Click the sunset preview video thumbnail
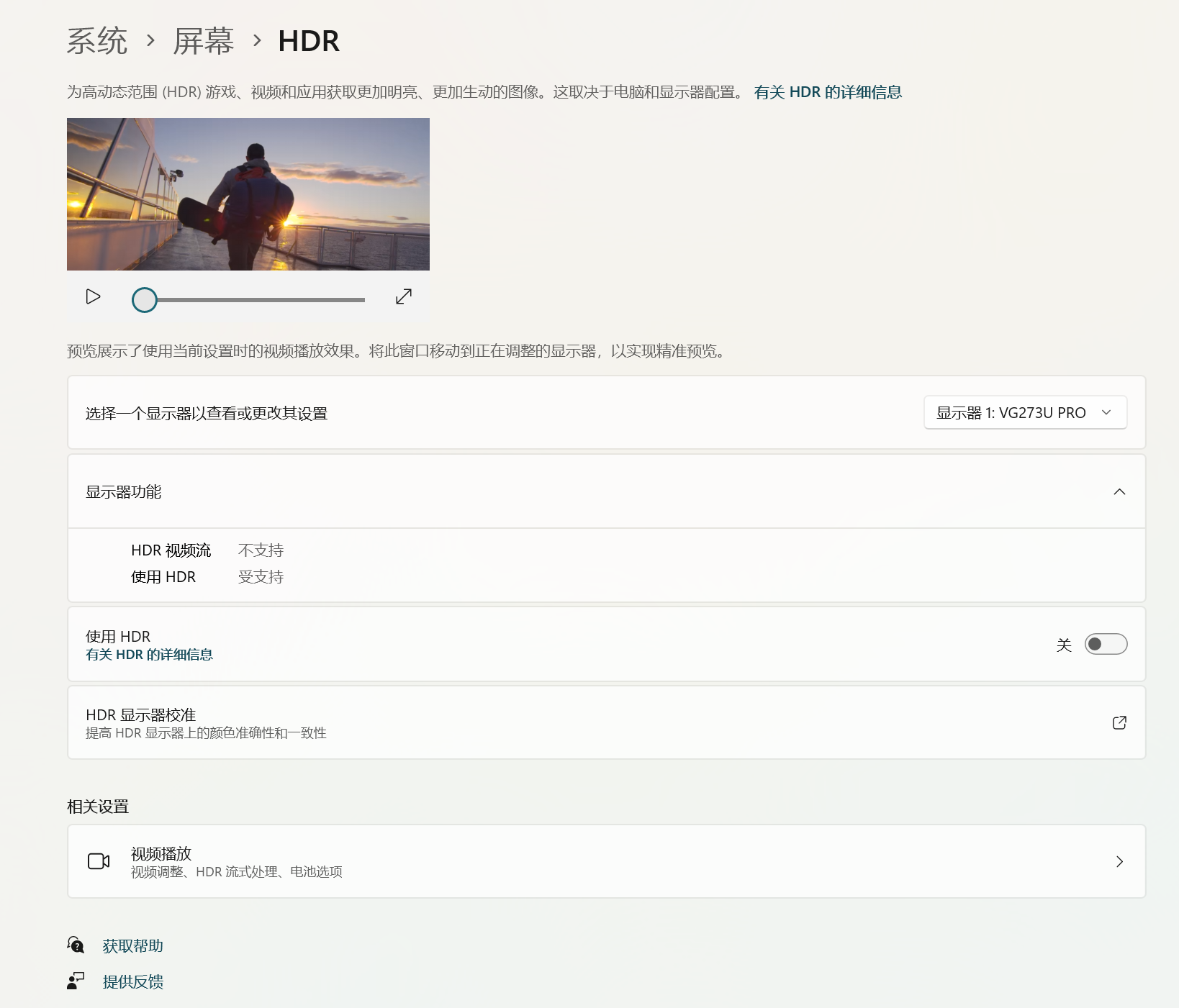 coord(248,194)
